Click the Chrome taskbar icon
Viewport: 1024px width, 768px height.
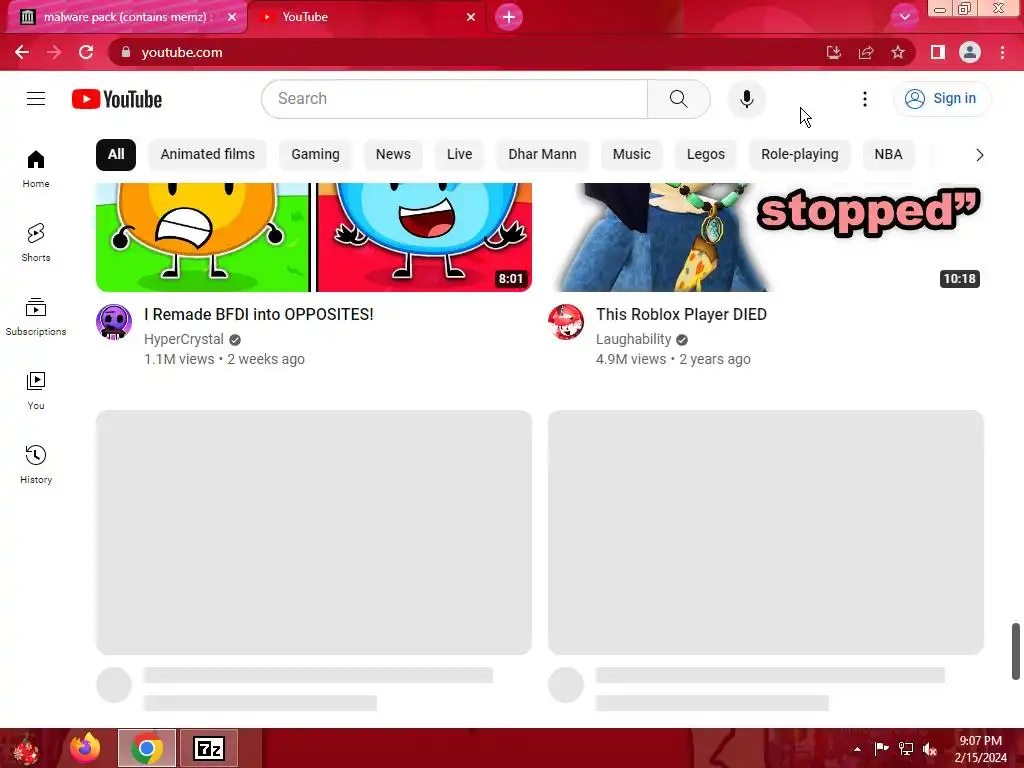[x=147, y=748]
